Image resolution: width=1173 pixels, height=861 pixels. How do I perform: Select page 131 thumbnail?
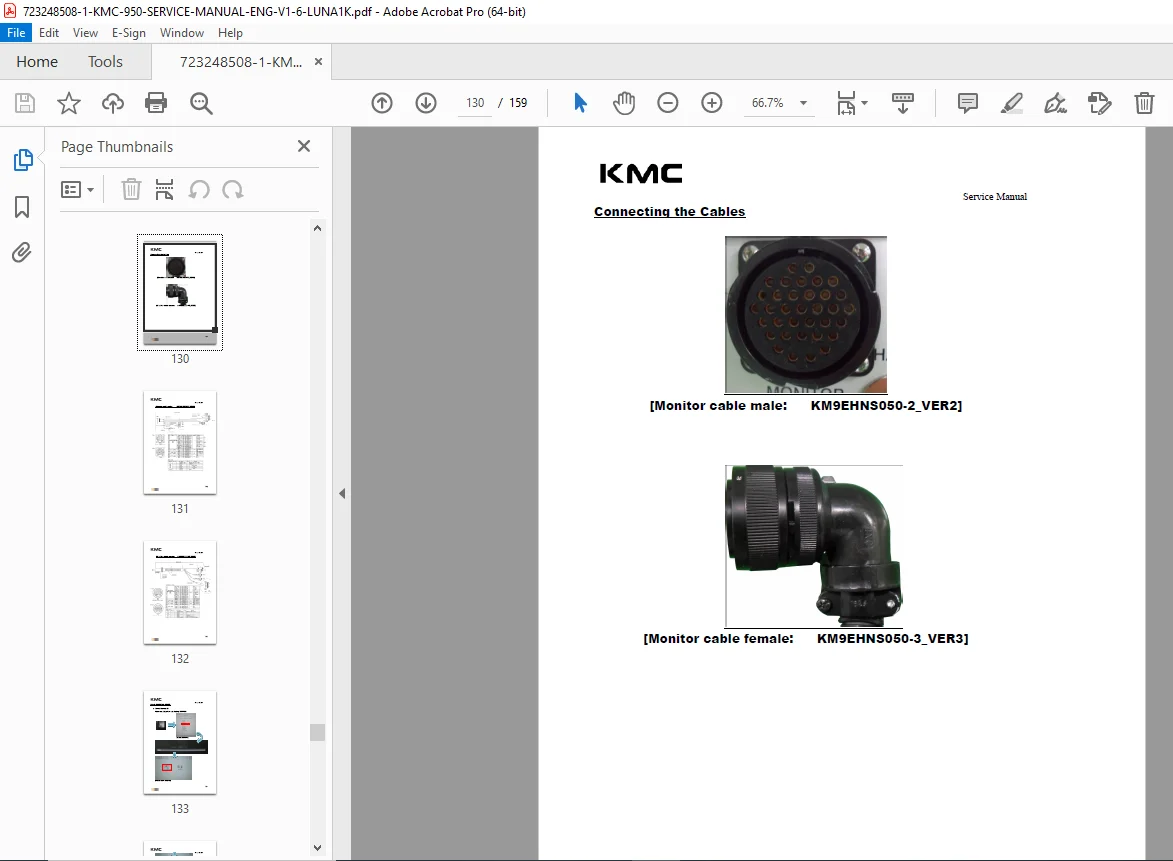coord(180,442)
